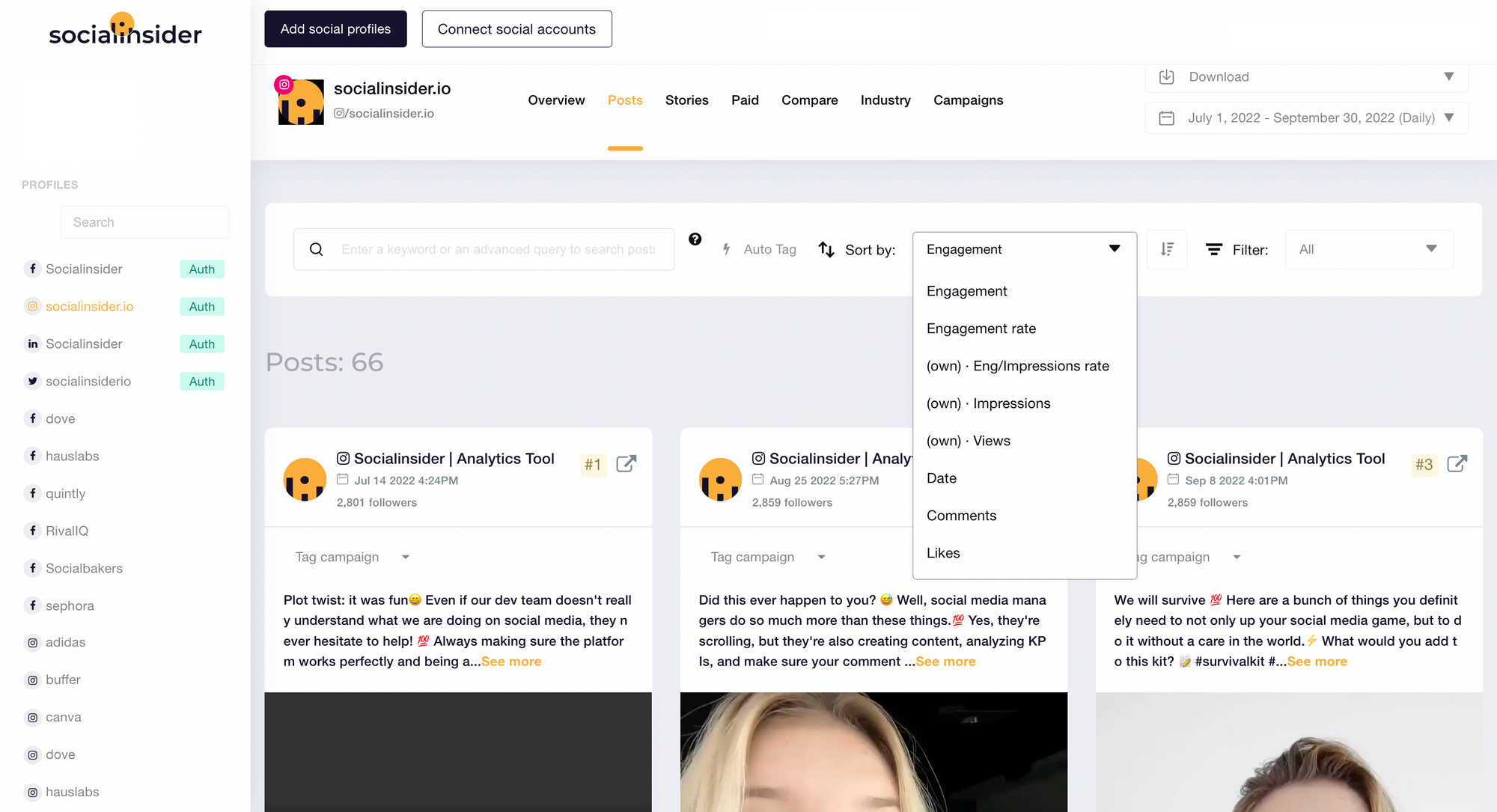Expand the Download dropdown
Viewport: 1497px width, 812px height.
[x=1306, y=76]
